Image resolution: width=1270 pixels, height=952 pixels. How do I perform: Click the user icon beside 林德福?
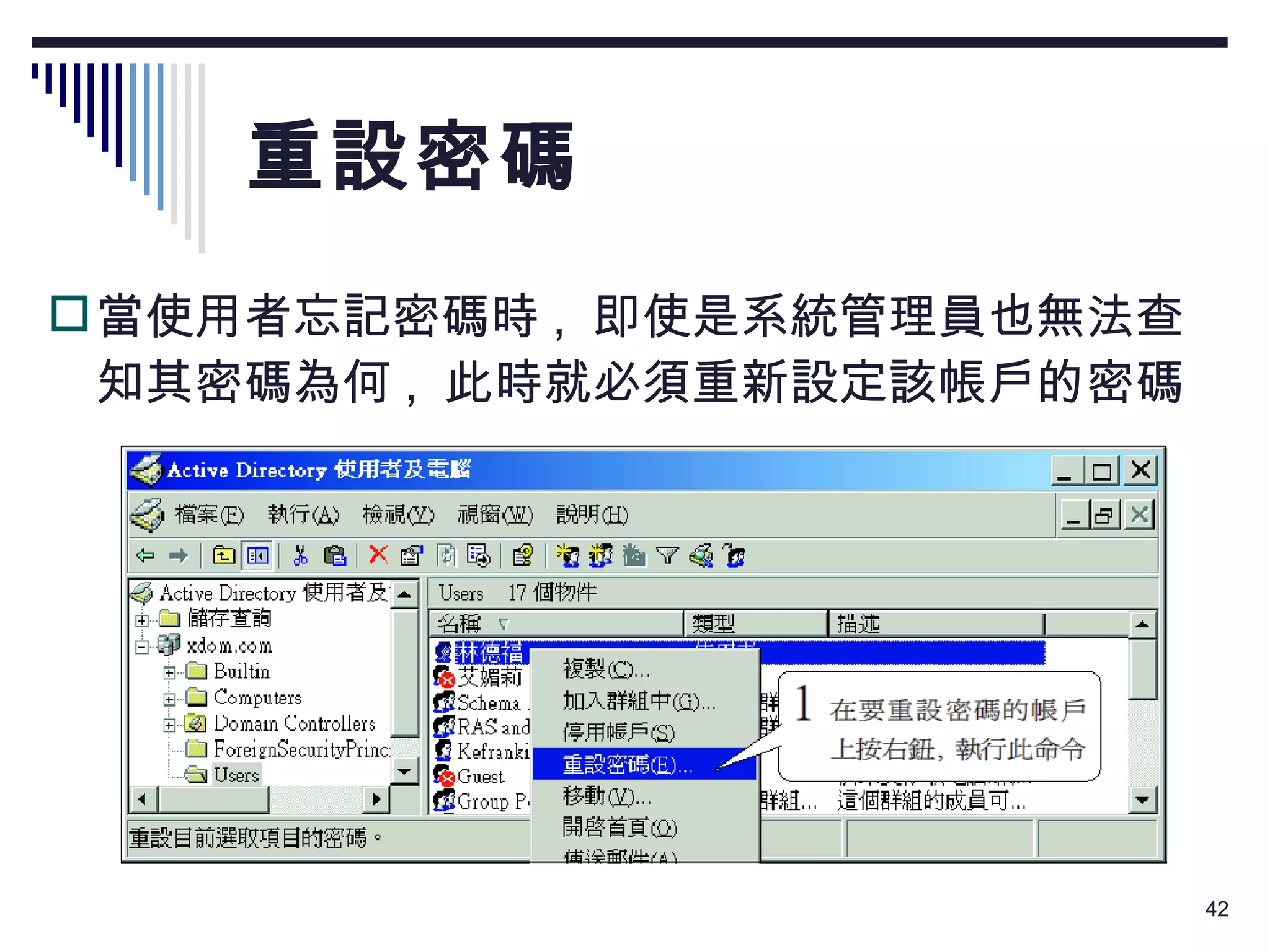[x=443, y=653]
